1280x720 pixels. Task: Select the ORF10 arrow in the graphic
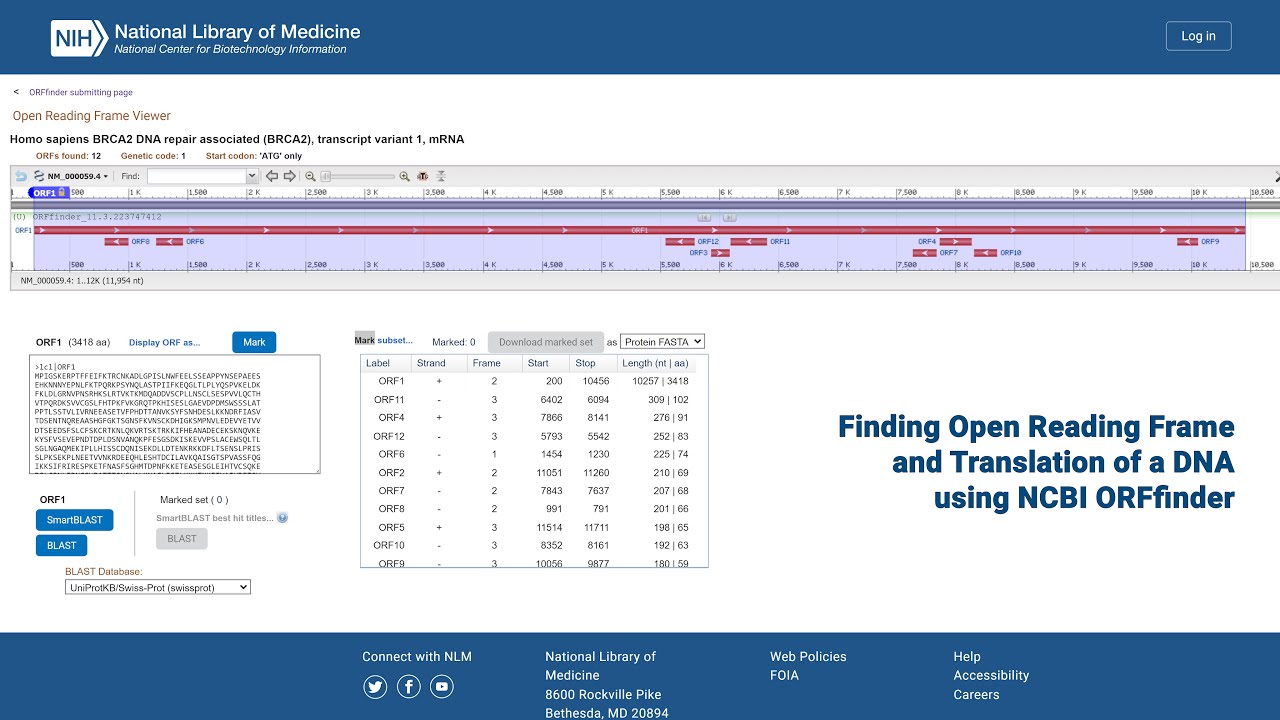coord(986,253)
